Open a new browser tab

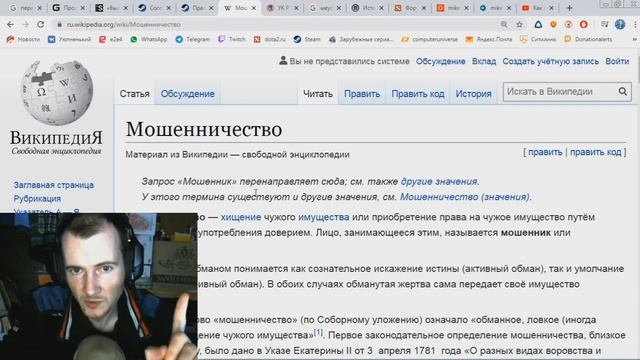pyautogui.click(x=569, y=8)
